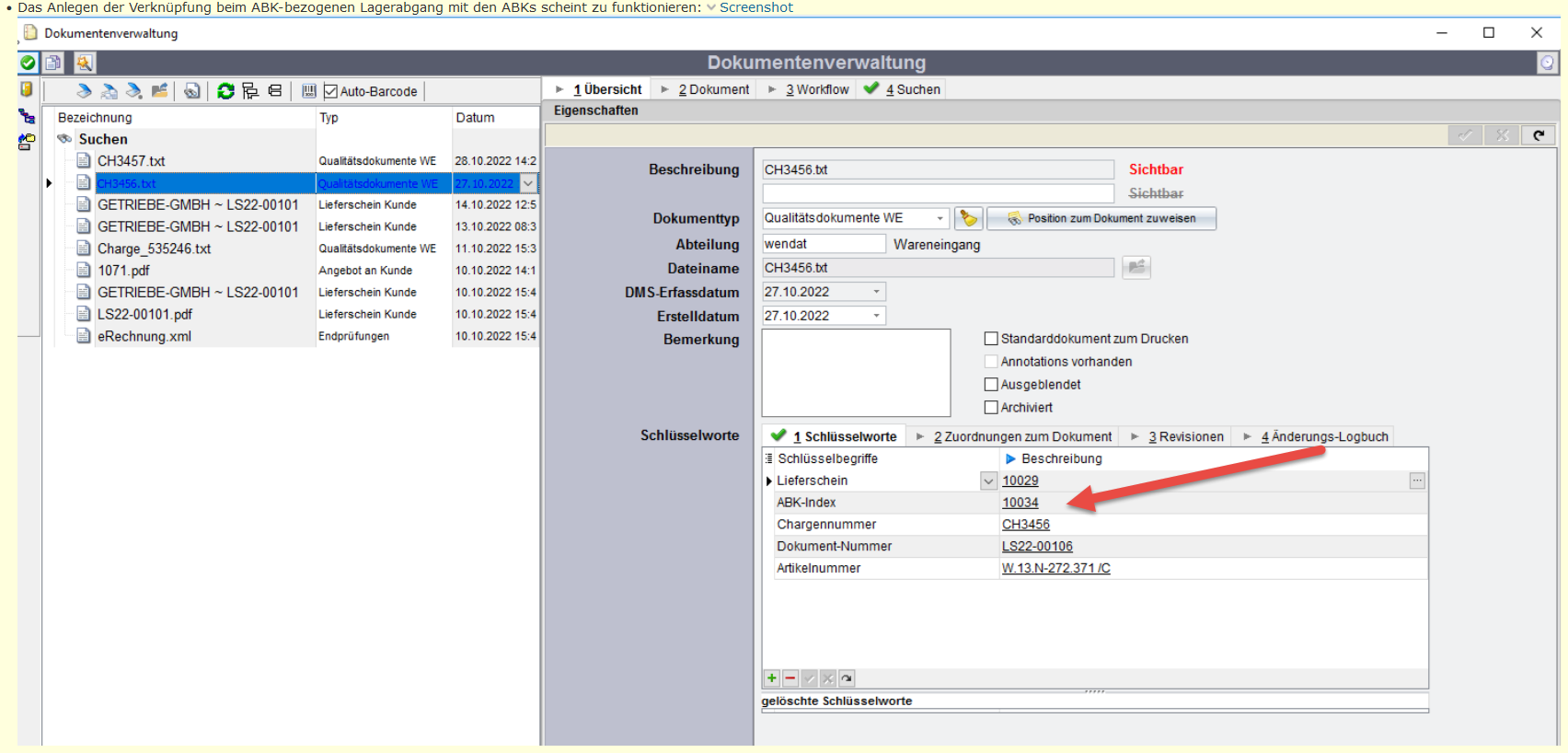
Task: Click the Abteilung field containing wendat
Action: click(824, 244)
